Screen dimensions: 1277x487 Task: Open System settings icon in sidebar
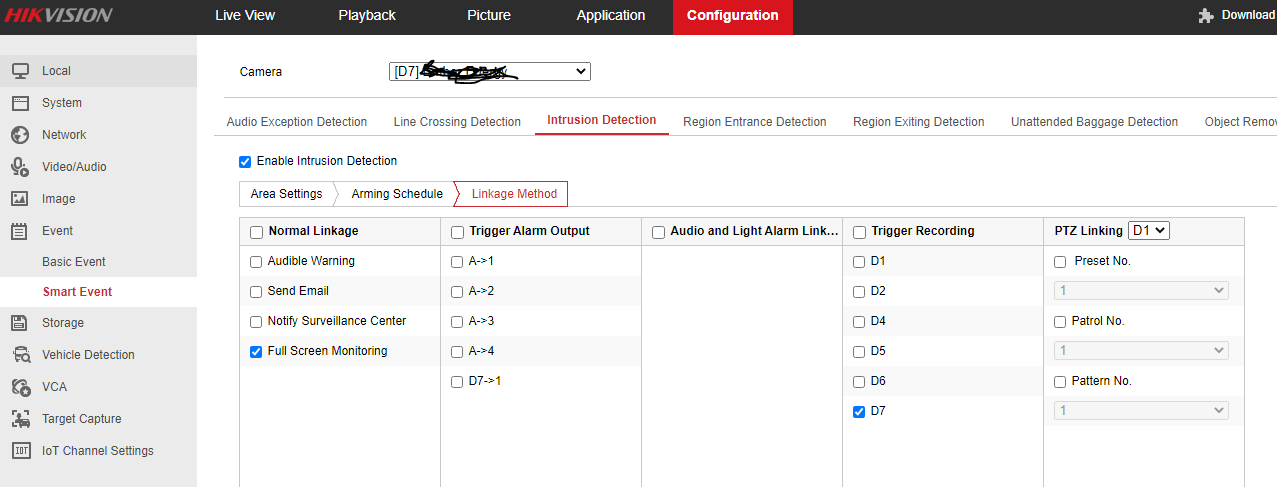tap(20, 103)
